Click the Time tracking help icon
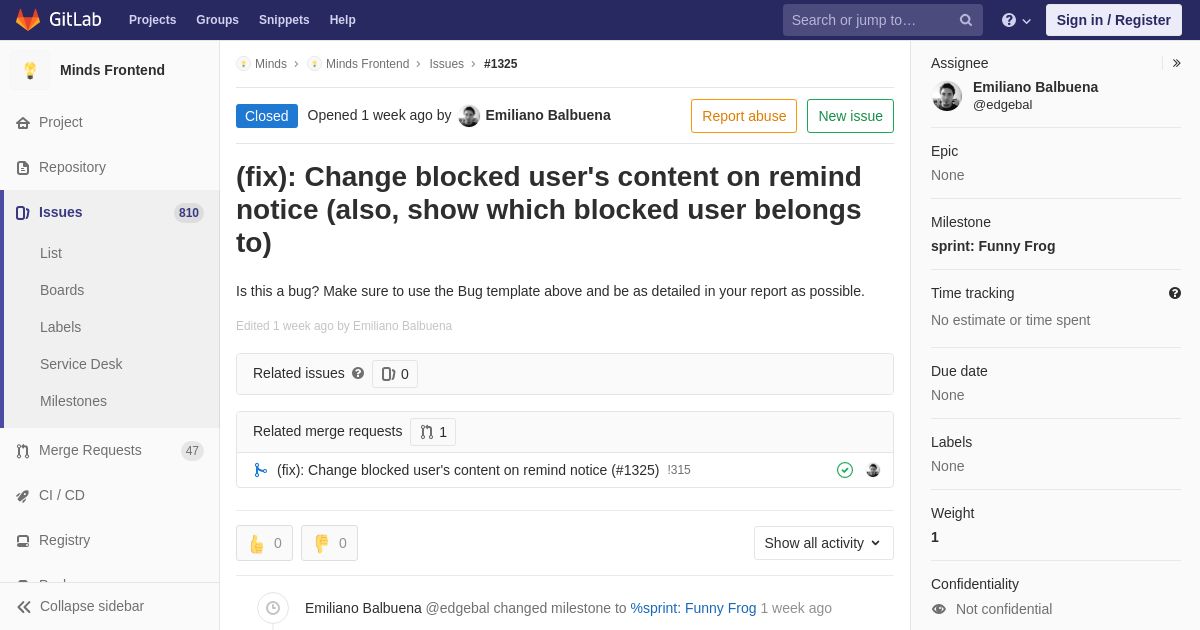 coord(1175,293)
